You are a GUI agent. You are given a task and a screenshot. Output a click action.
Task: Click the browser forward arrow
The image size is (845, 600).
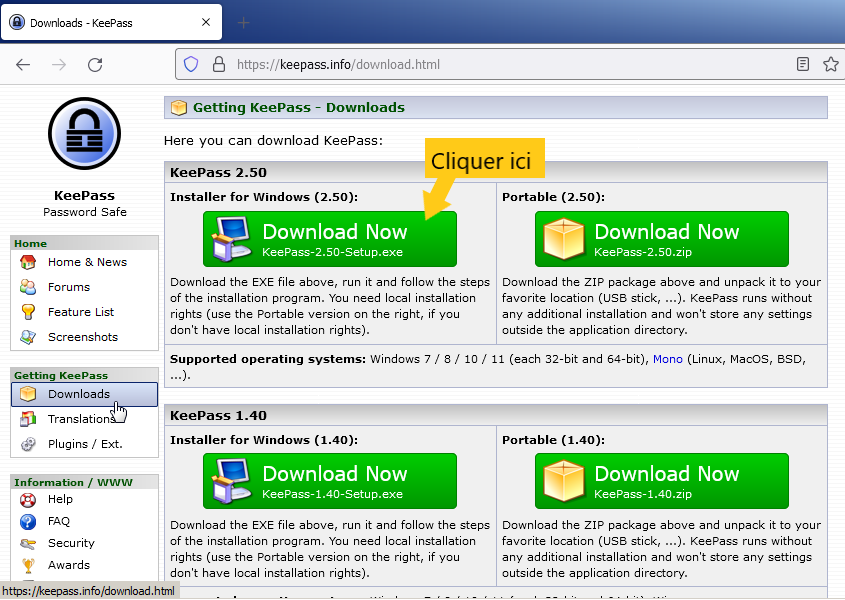coord(59,65)
